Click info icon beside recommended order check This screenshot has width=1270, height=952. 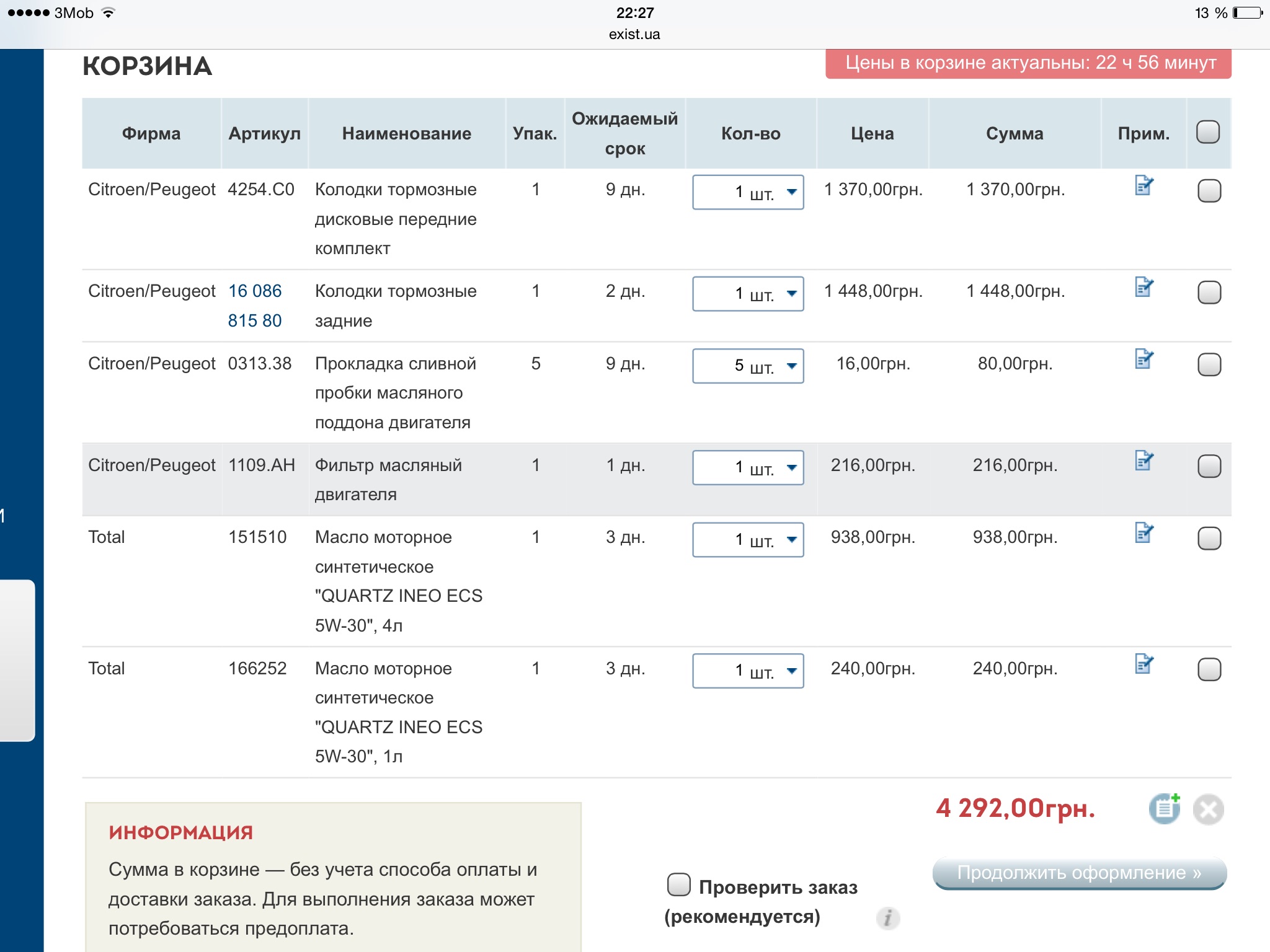click(887, 918)
